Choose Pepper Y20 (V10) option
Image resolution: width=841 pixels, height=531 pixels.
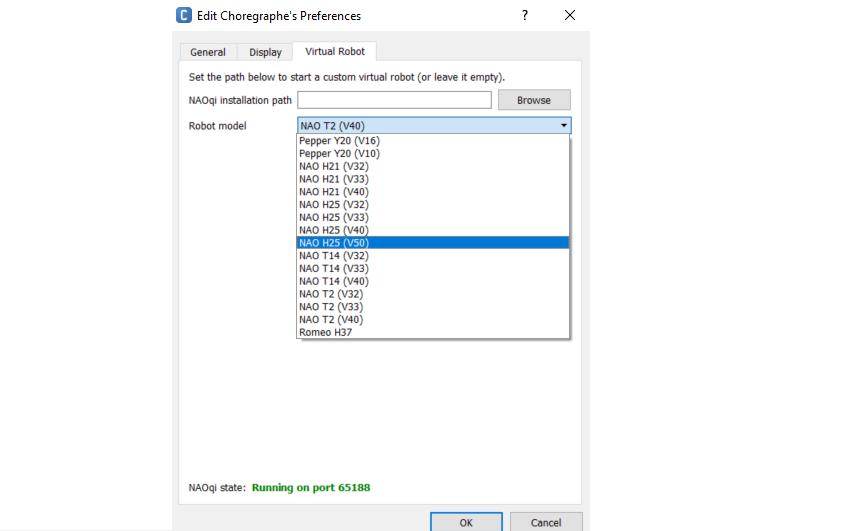(x=433, y=153)
